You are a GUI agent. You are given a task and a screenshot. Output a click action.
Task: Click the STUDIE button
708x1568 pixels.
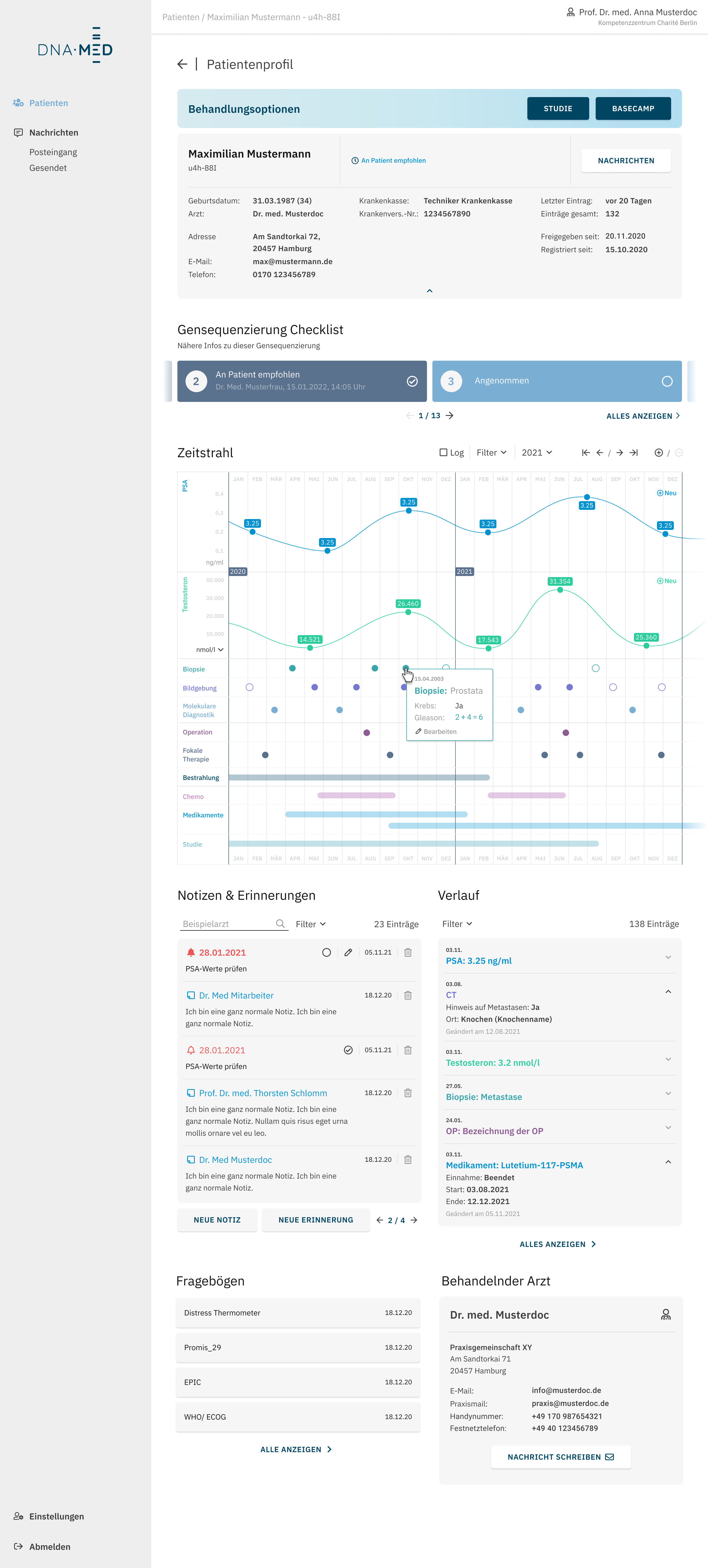point(558,109)
